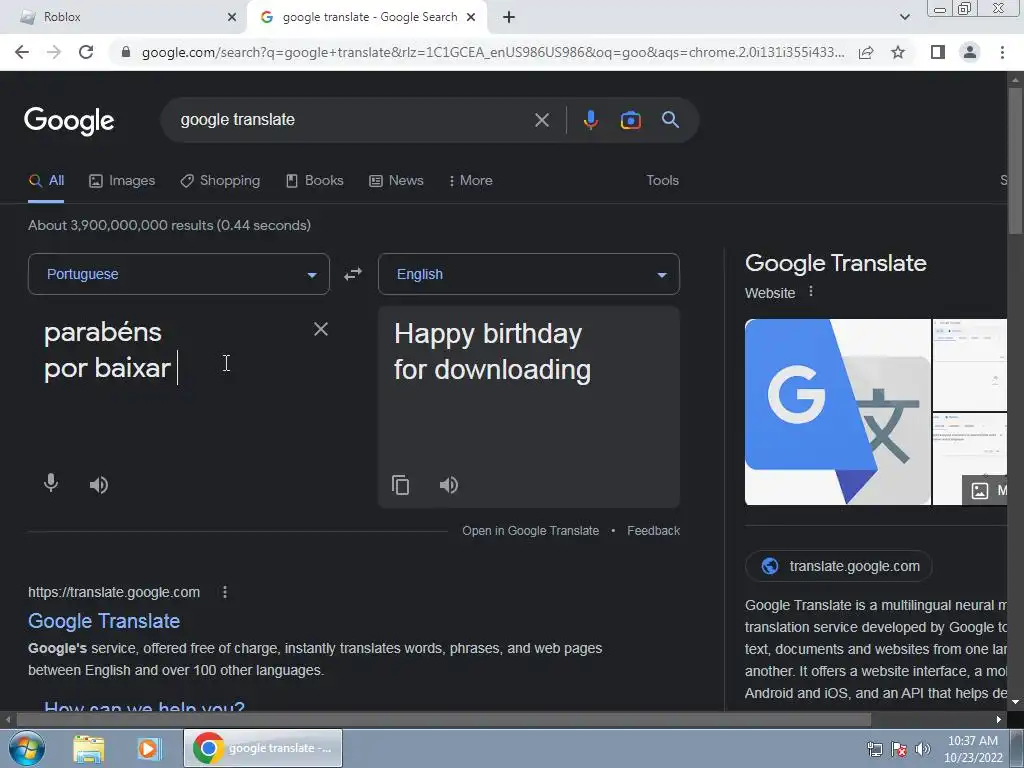The image size is (1024, 768).
Task: Switch to the Roblox tab
Action: tap(124, 18)
